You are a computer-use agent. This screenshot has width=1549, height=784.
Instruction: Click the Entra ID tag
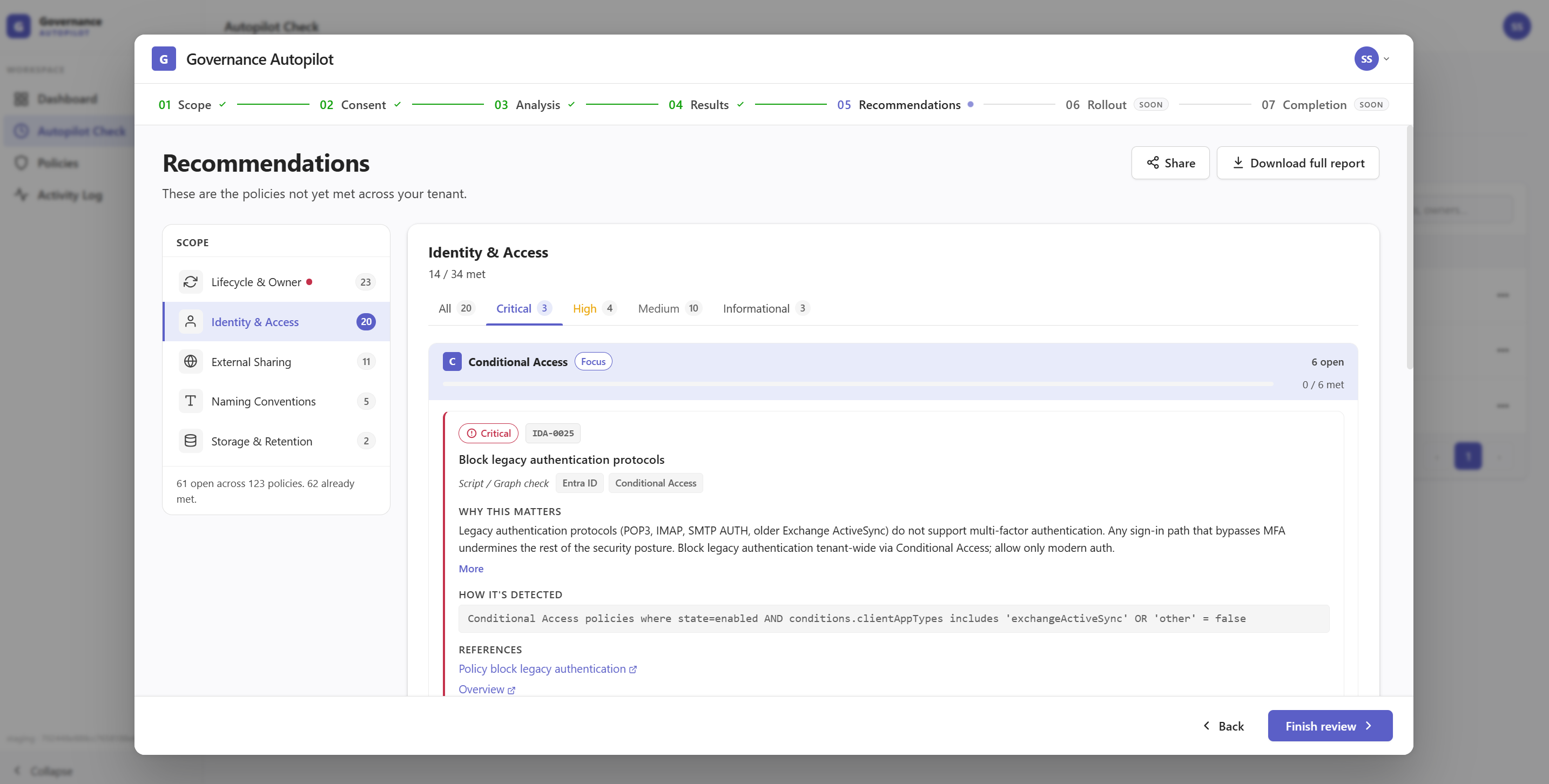(580, 483)
